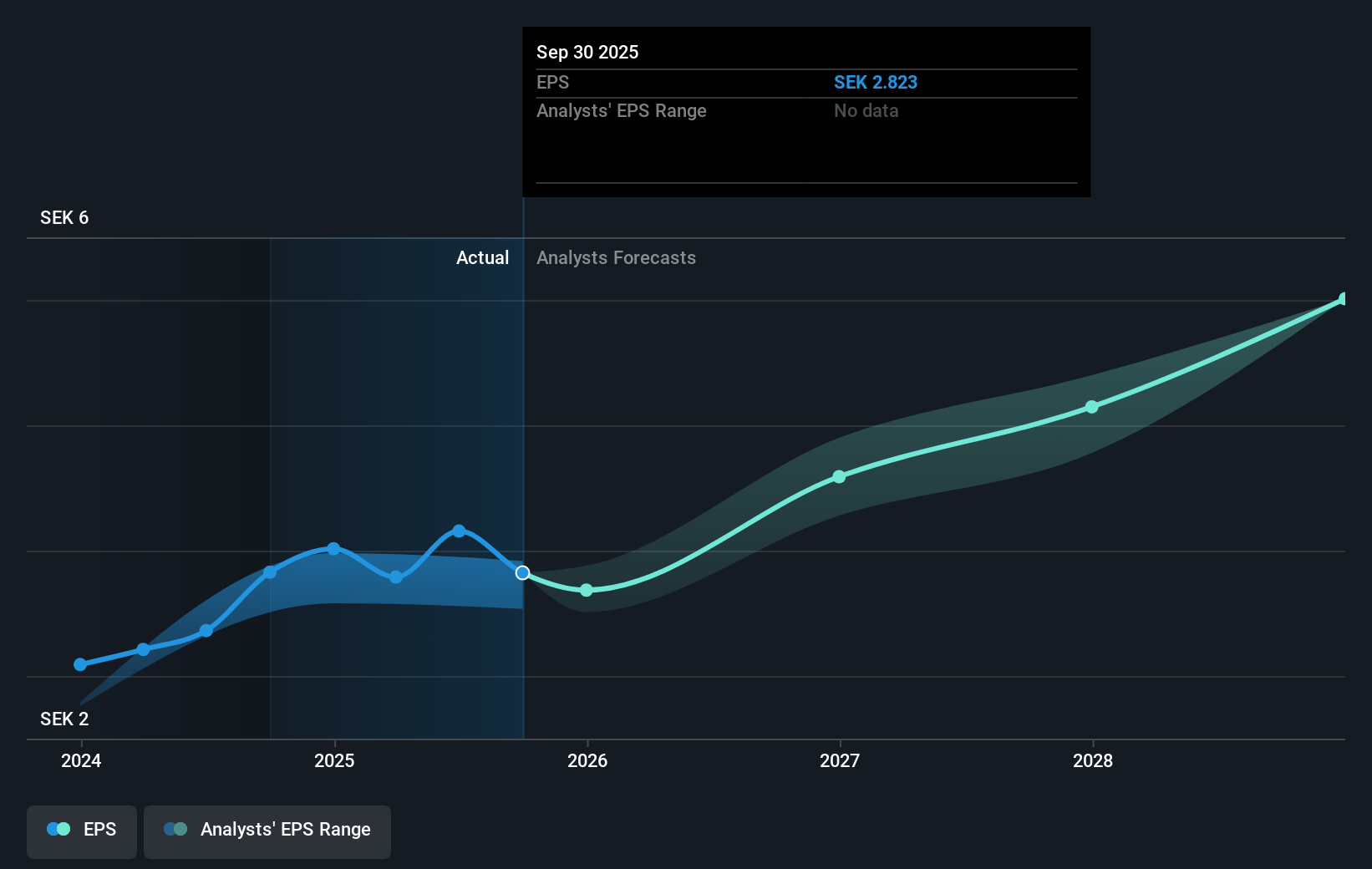
Task: Click the 2026 forecast EPS data point
Action: (x=587, y=590)
